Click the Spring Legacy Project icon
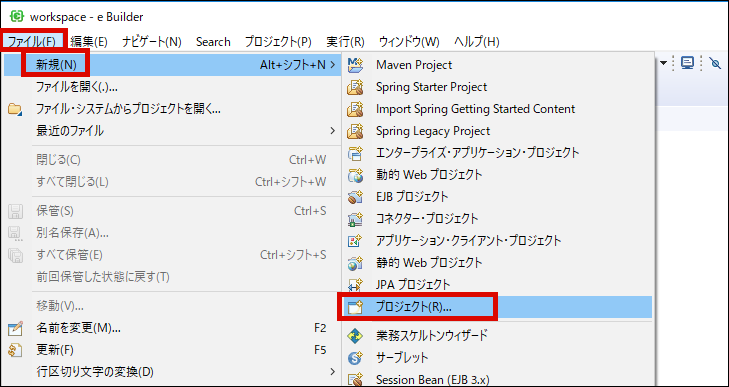Viewport: 729px width, 387px height. point(355,131)
